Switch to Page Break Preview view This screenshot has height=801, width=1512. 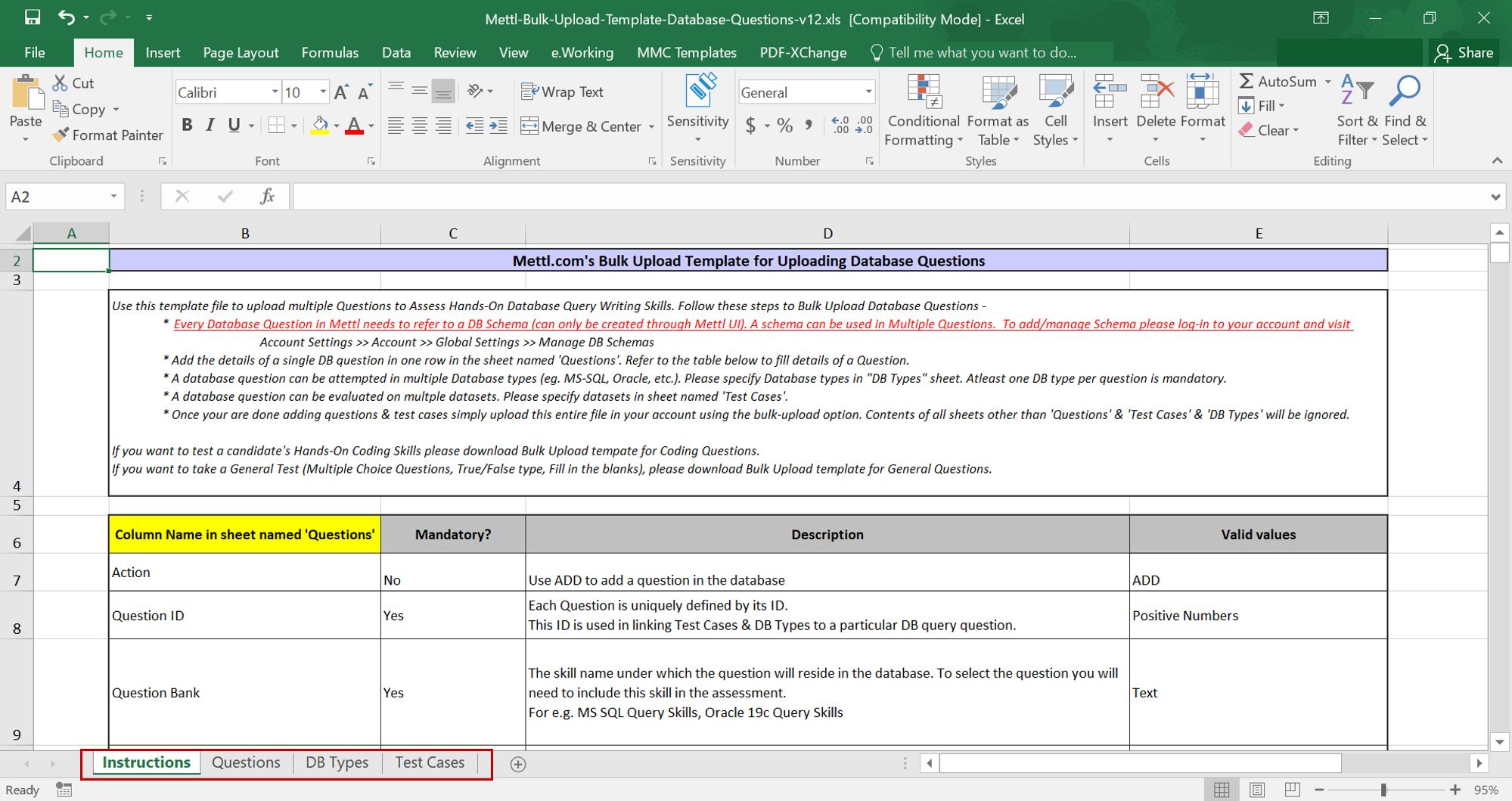1292,790
